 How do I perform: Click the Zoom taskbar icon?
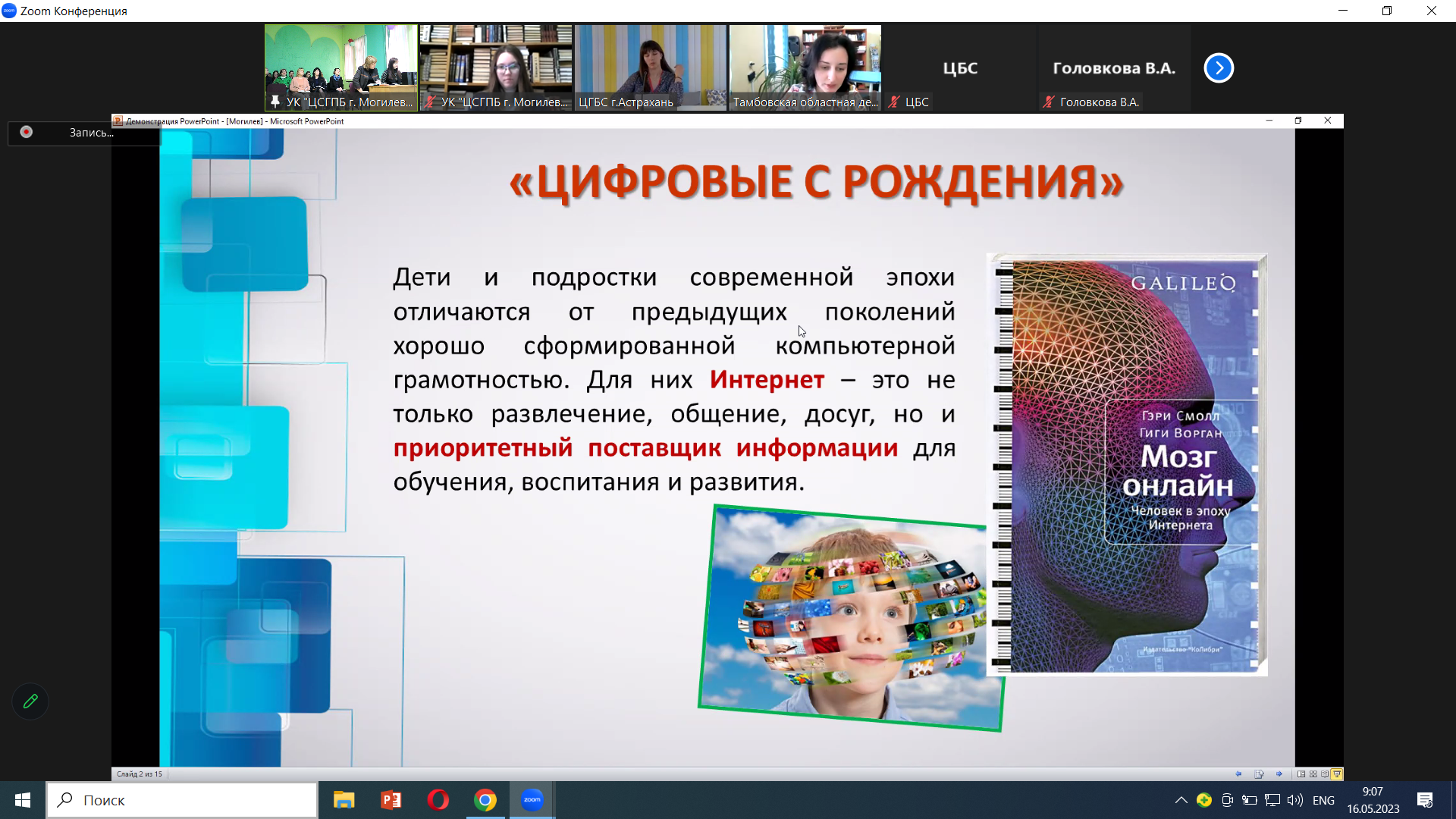[x=532, y=800]
